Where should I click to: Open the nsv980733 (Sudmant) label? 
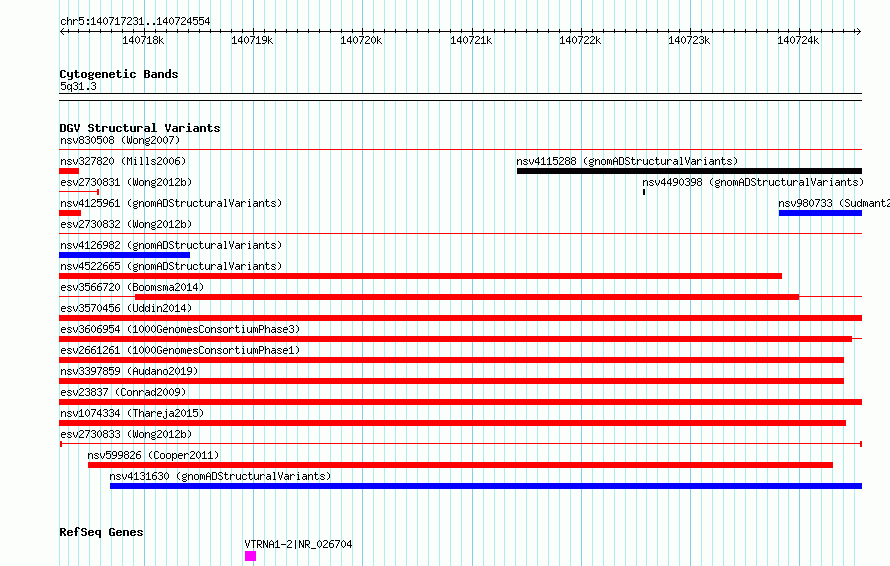click(x=834, y=203)
